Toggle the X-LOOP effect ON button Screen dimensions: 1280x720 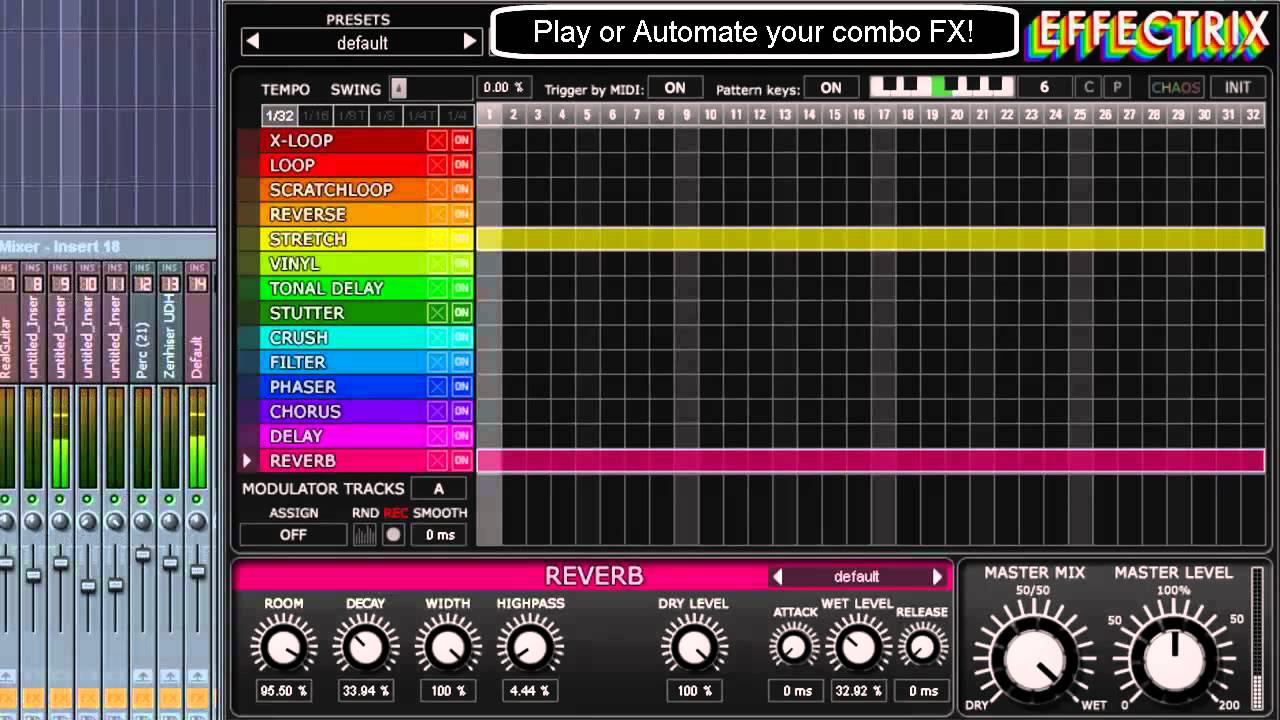coord(461,140)
